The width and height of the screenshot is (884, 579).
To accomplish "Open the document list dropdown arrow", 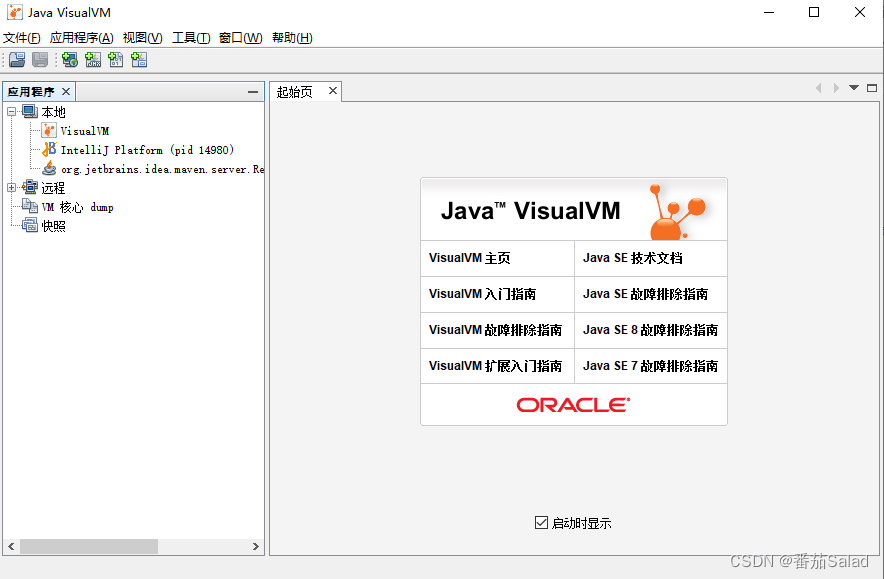I will 854,88.
